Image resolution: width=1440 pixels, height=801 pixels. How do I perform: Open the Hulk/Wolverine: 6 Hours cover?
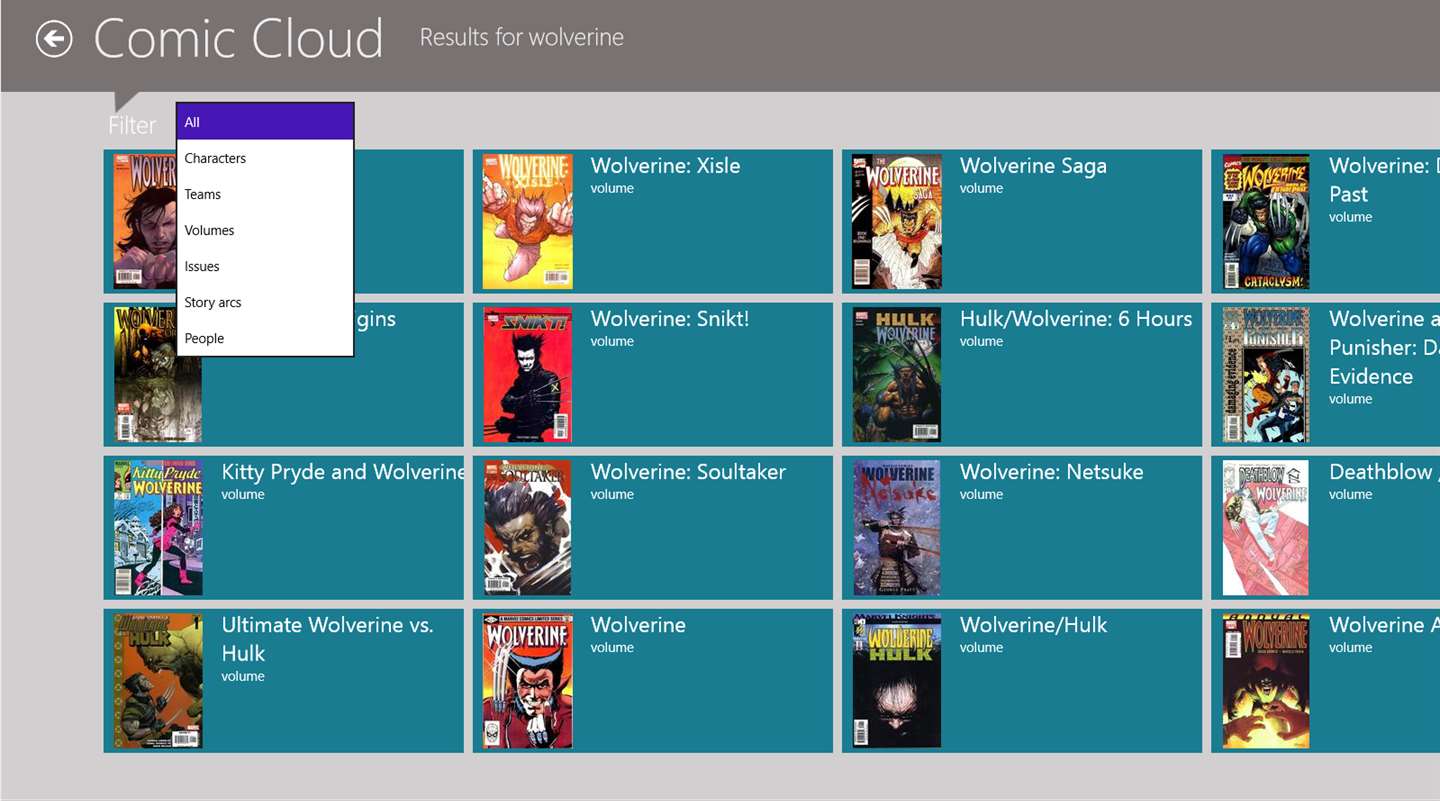[x=897, y=374]
